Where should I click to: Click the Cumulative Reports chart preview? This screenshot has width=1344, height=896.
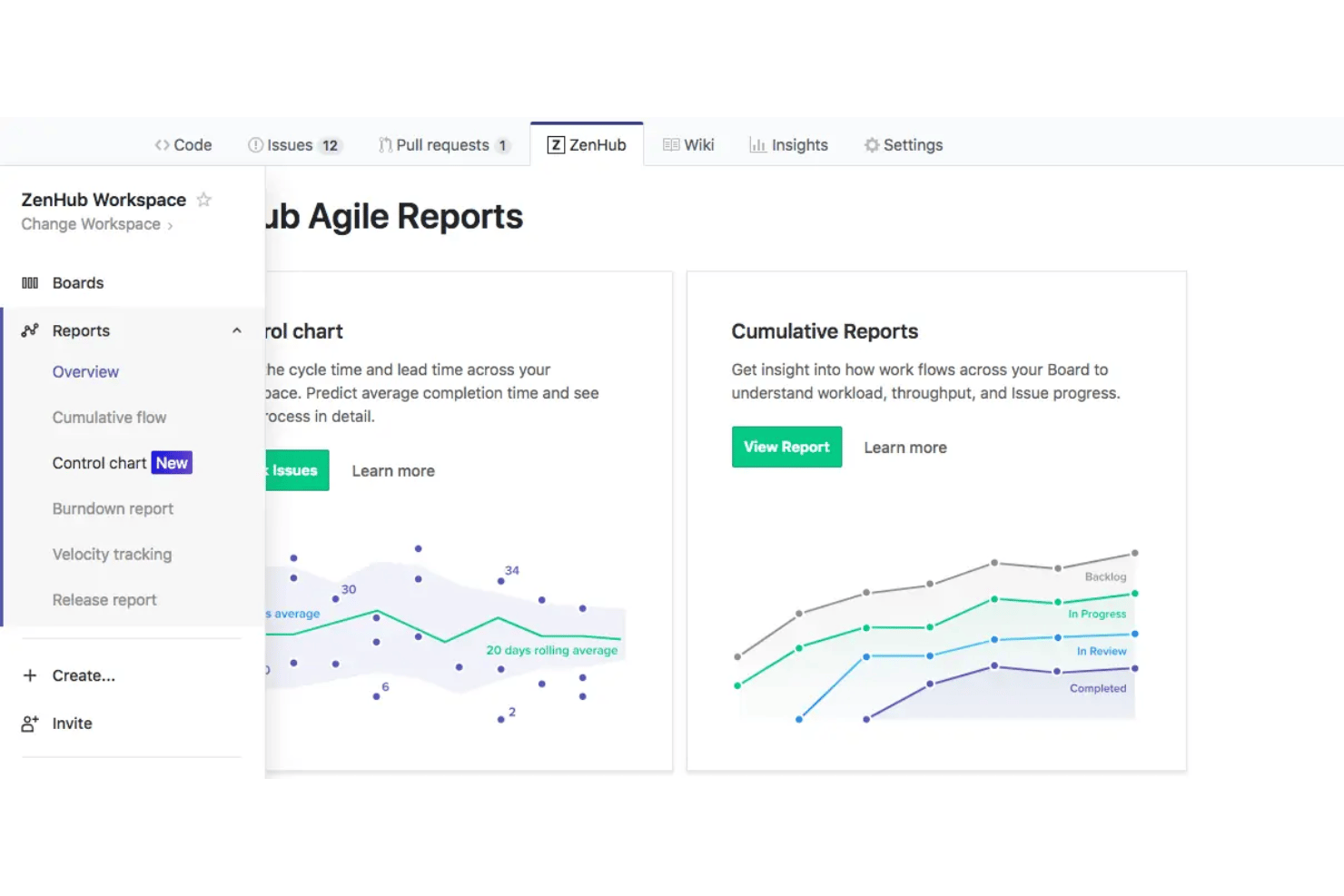click(936, 635)
